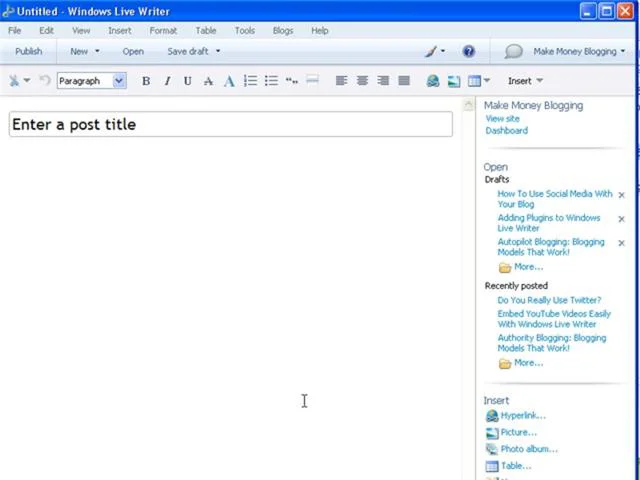640x480 pixels.
Task: Click Hyperlink icon in sidebar Insert section
Action: pyautogui.click(x=492, y=416)
